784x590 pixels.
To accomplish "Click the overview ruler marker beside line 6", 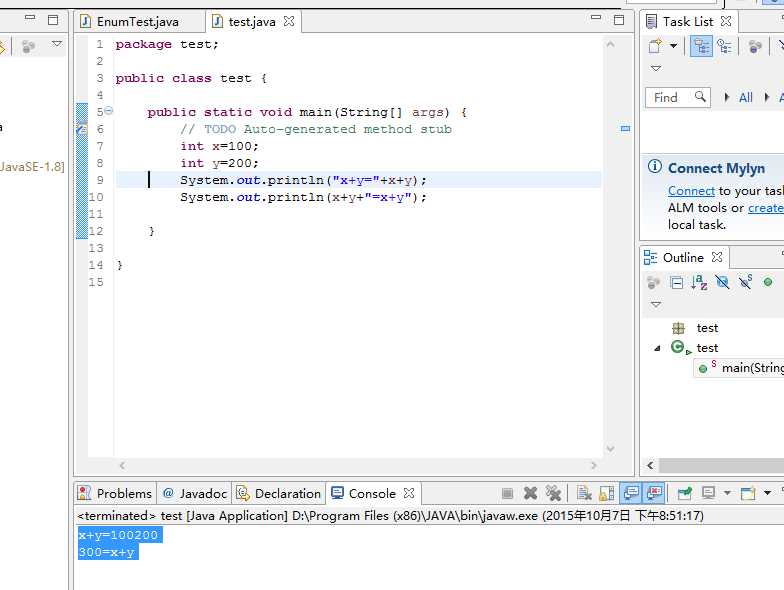I will coord(625,128).
